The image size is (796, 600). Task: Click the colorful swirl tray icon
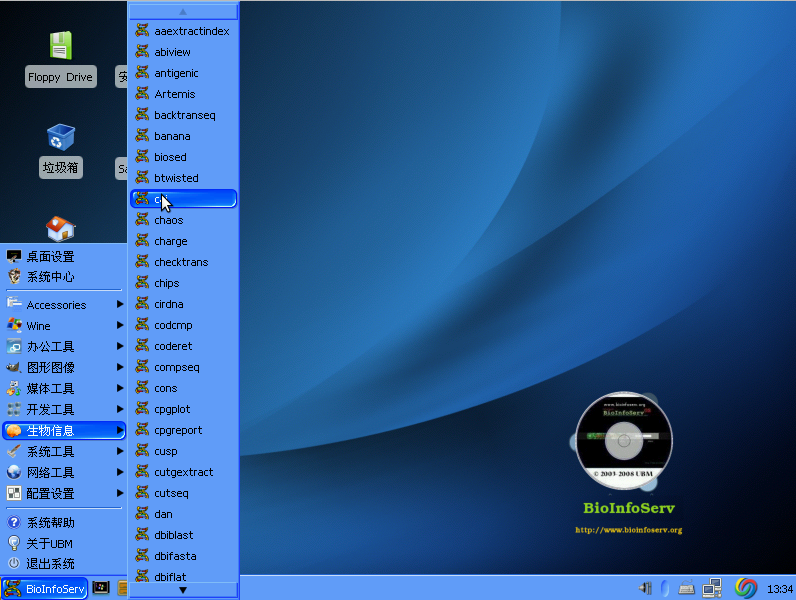[746, 588]
